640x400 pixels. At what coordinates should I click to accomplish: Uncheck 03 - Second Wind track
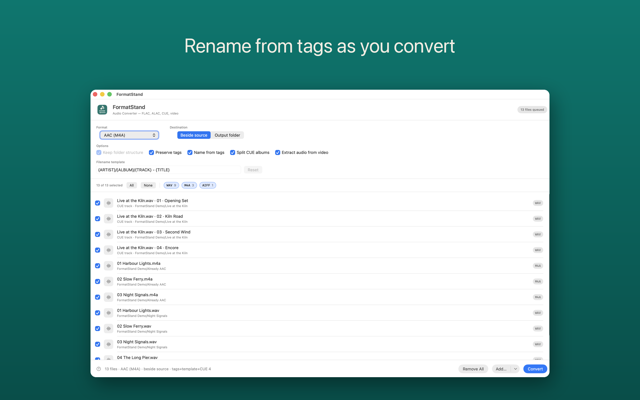coord(98,234)
